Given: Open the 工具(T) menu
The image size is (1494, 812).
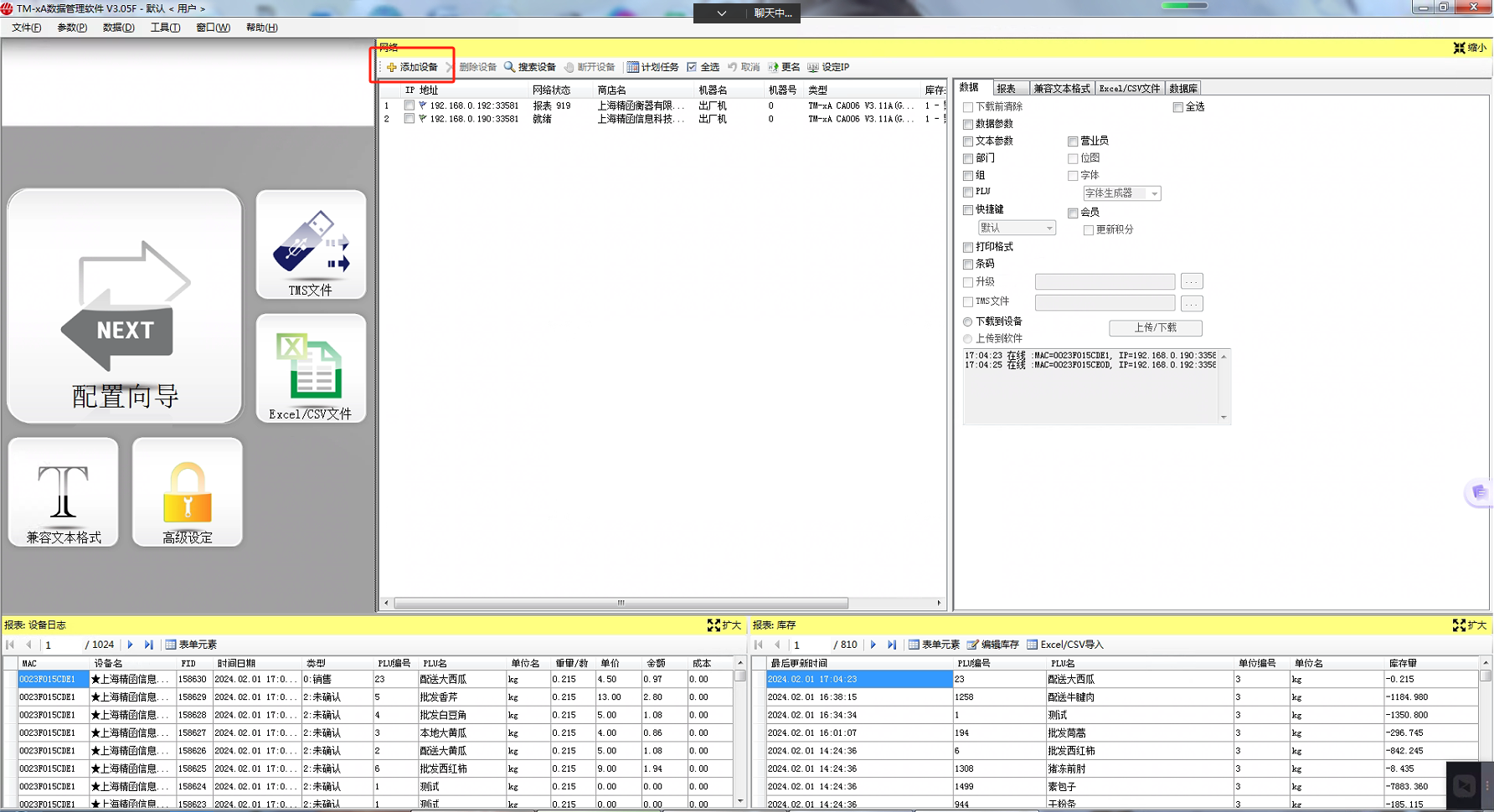Looking at the screenshot, I should click(165, 28).
